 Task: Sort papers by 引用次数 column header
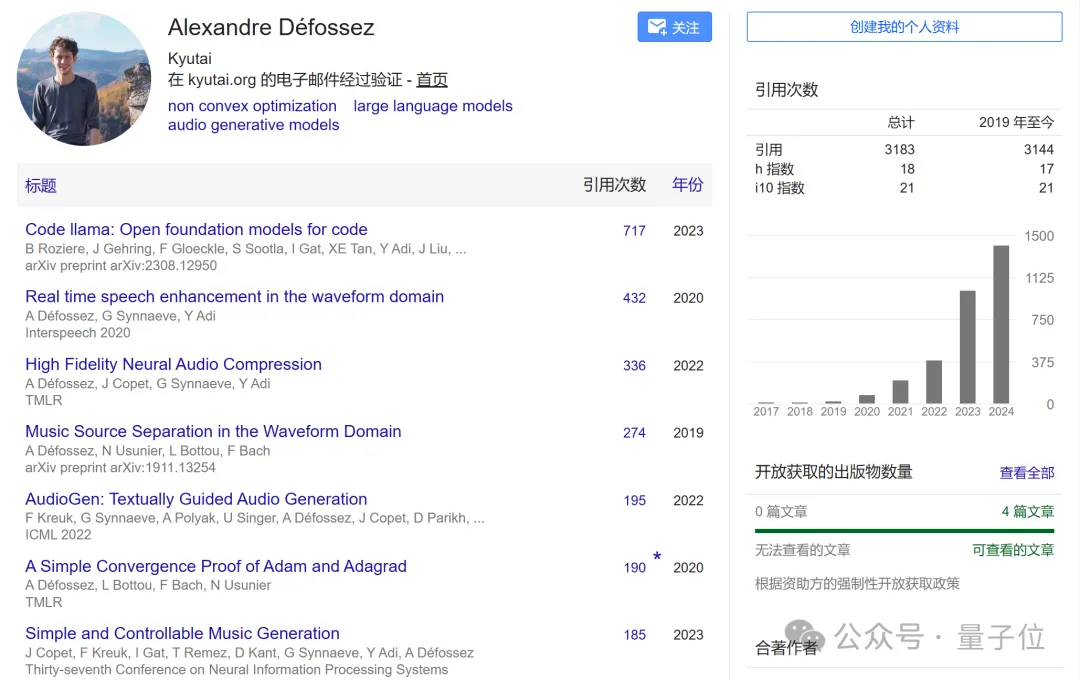click(x=614, y=185)
